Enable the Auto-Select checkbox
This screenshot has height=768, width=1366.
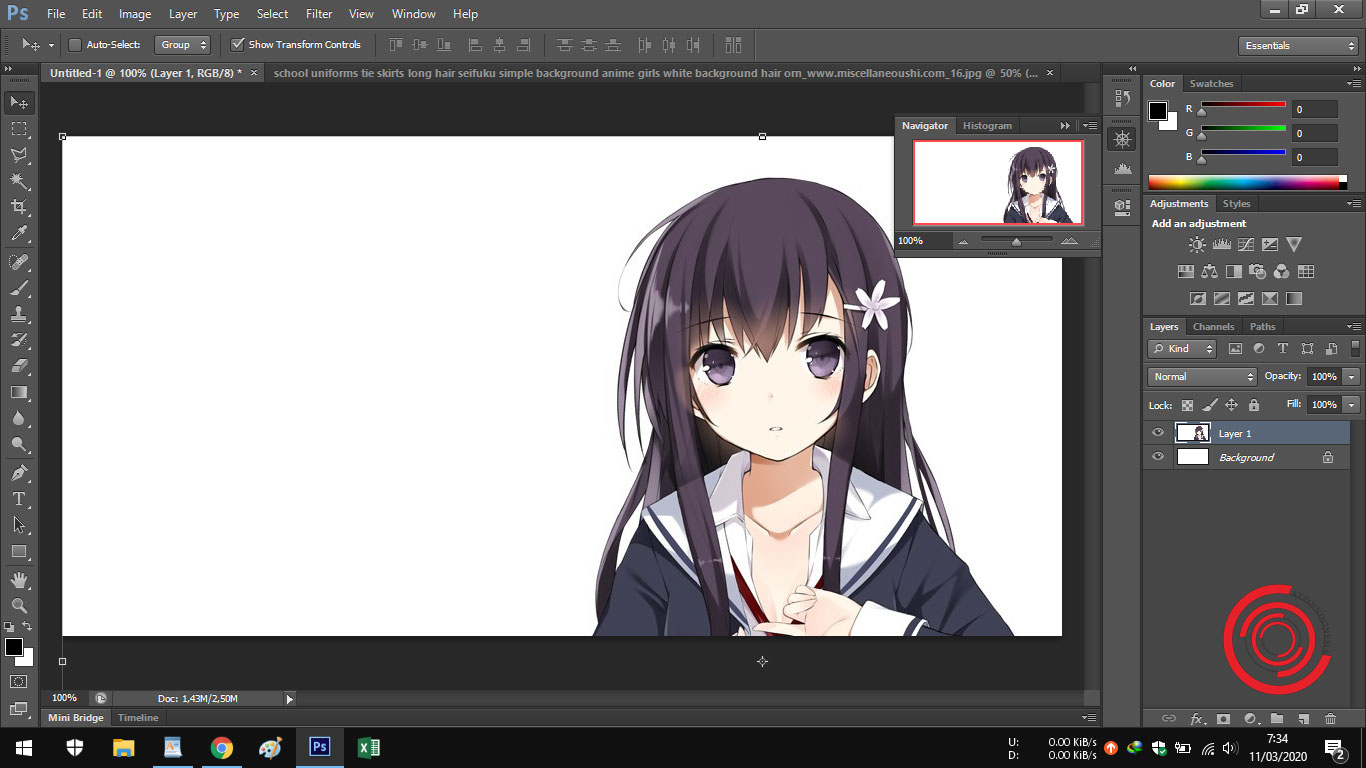75,45
